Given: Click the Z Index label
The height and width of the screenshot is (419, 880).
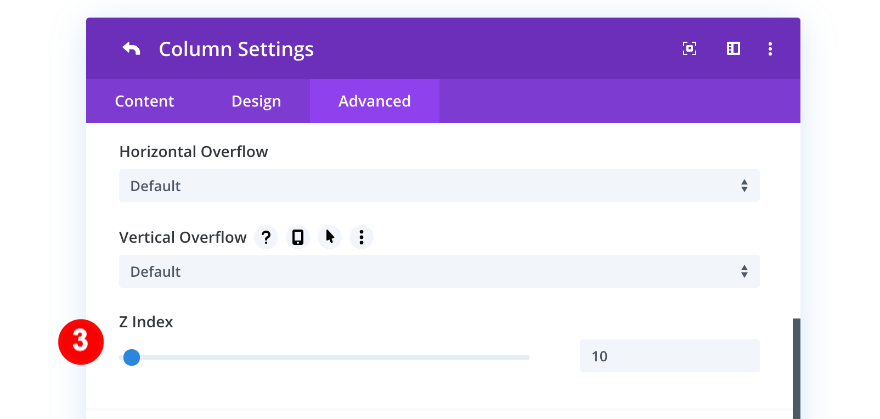Looking at the screenshot, I should pyautogui.click(x=146, y=322).
